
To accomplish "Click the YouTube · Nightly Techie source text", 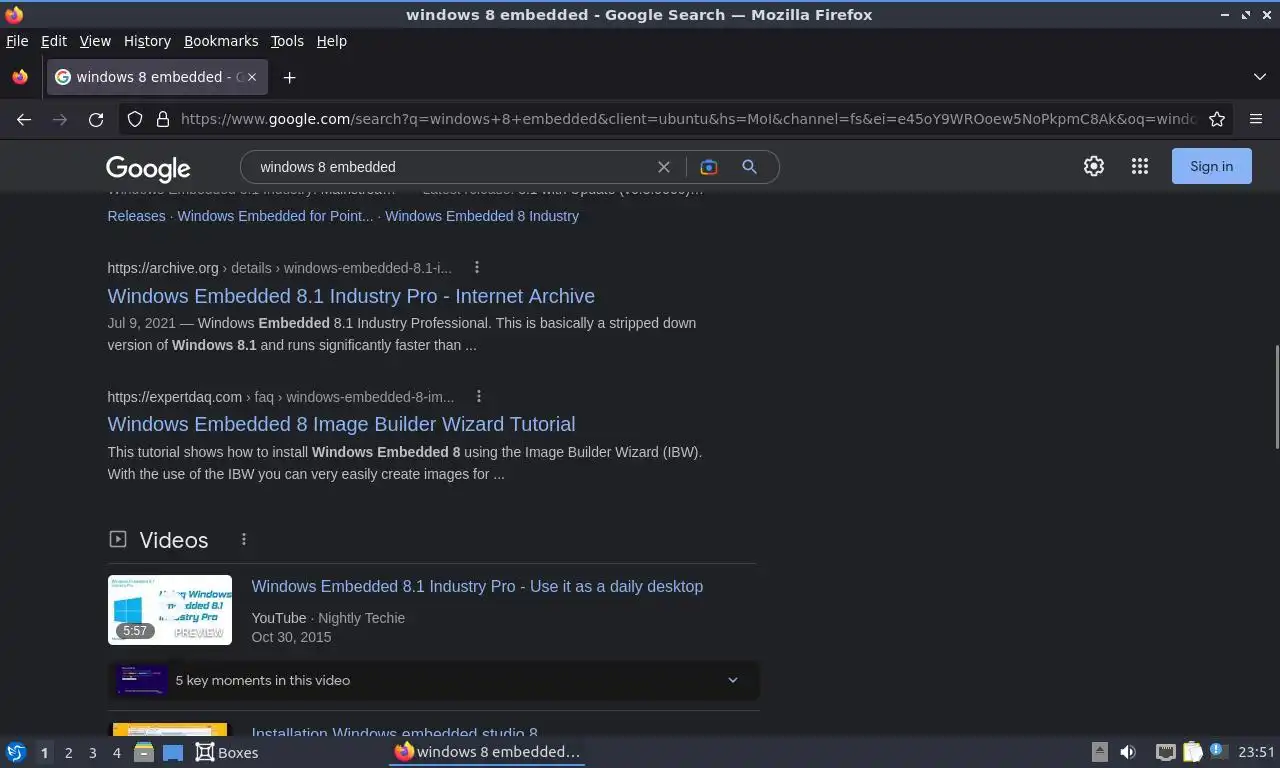I will click(x=328, y=618).
